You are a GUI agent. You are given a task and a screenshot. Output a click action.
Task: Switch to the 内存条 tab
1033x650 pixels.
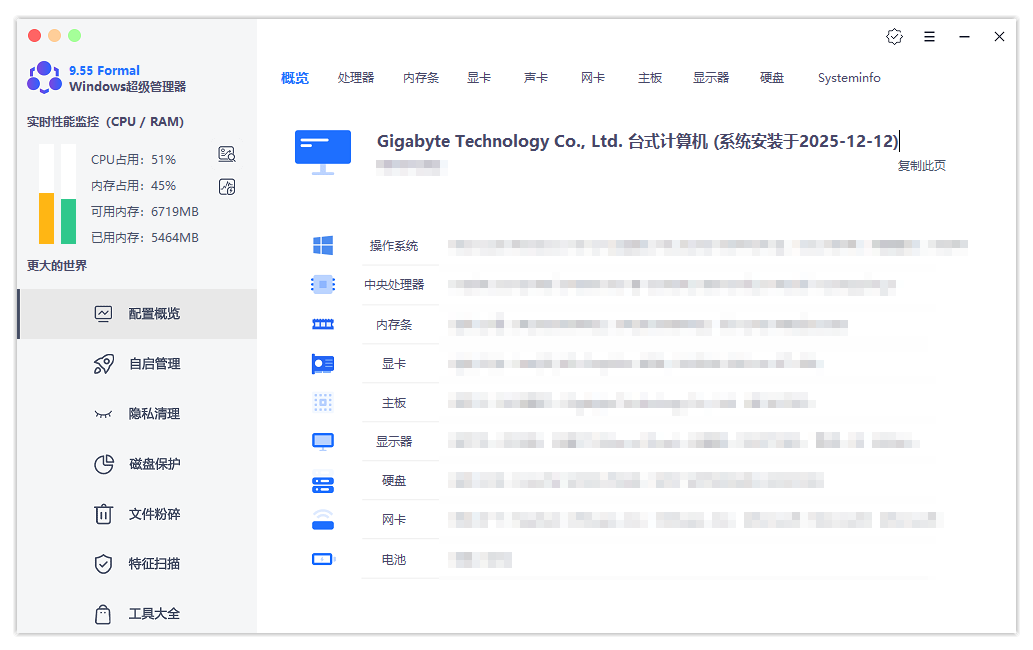[421, 78]
